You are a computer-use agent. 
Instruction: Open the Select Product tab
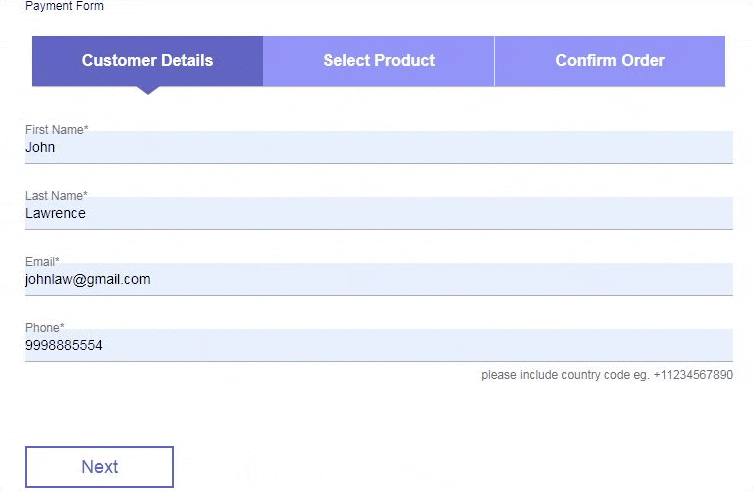pos(379,61)
